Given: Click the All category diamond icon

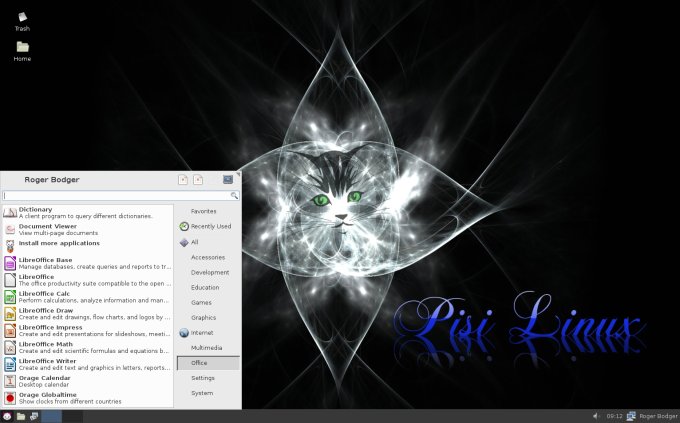Looking at the screenshot, I should point(184,242).
